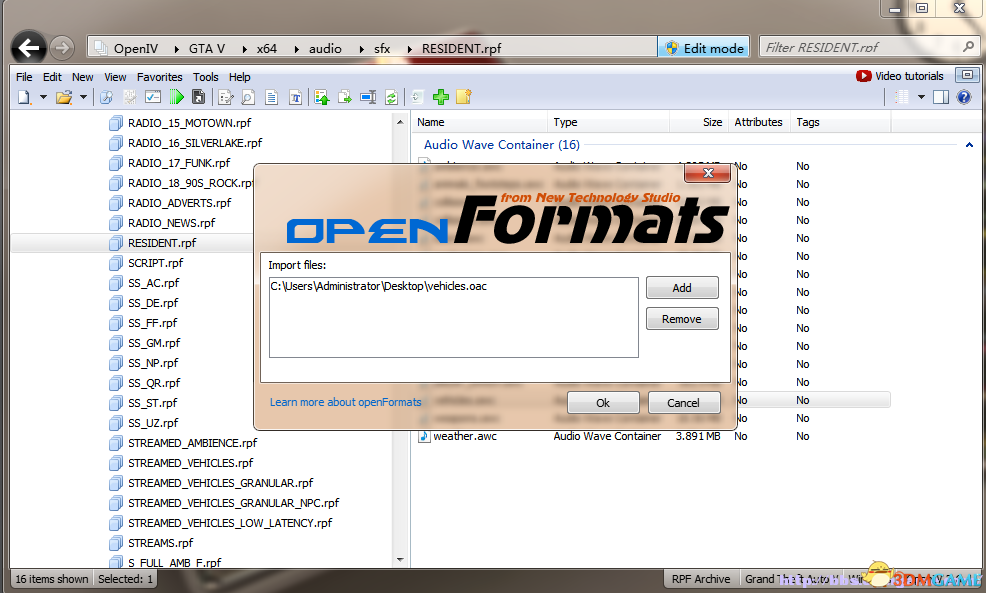
Task: Click the small panel button beside Video tutorials
Action: click(x=967, y=75)
